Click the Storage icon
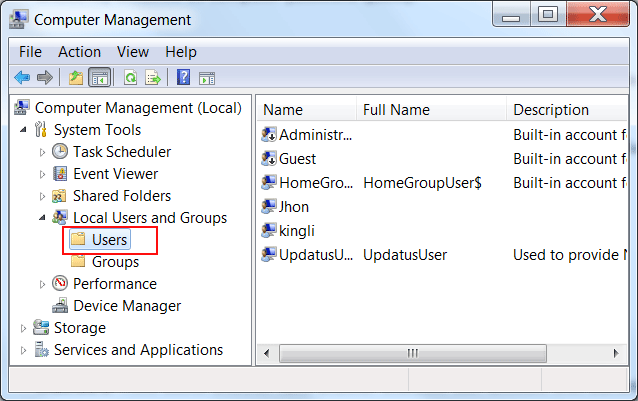 41,327
